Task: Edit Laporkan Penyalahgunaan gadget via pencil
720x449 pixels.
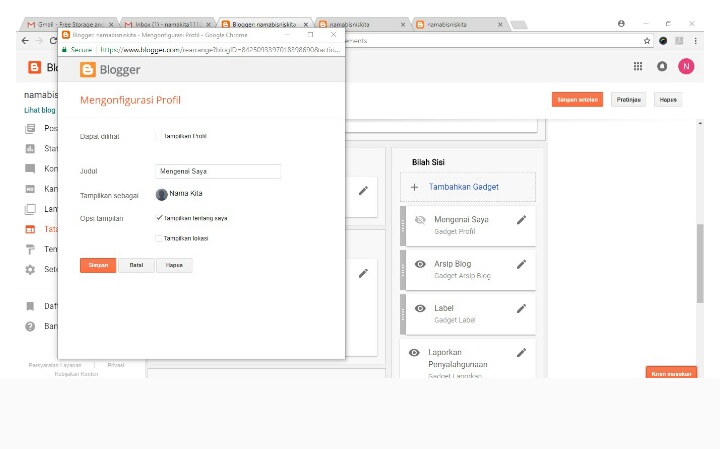Action: [521, 353]
